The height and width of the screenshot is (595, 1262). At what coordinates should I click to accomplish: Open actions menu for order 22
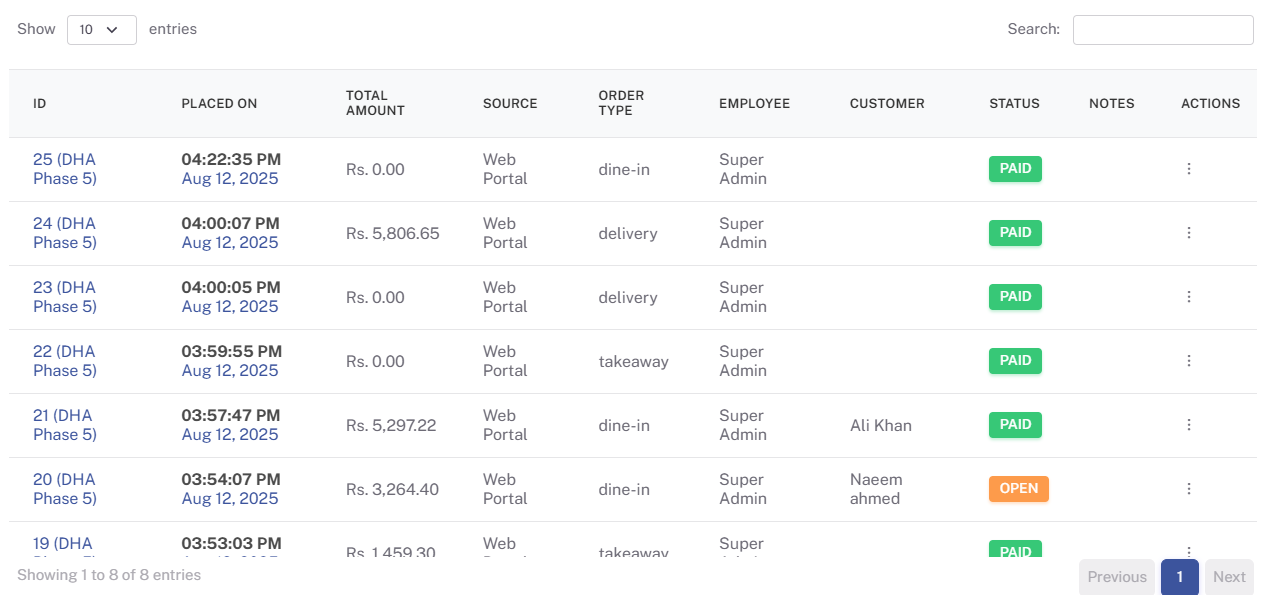1189,361
